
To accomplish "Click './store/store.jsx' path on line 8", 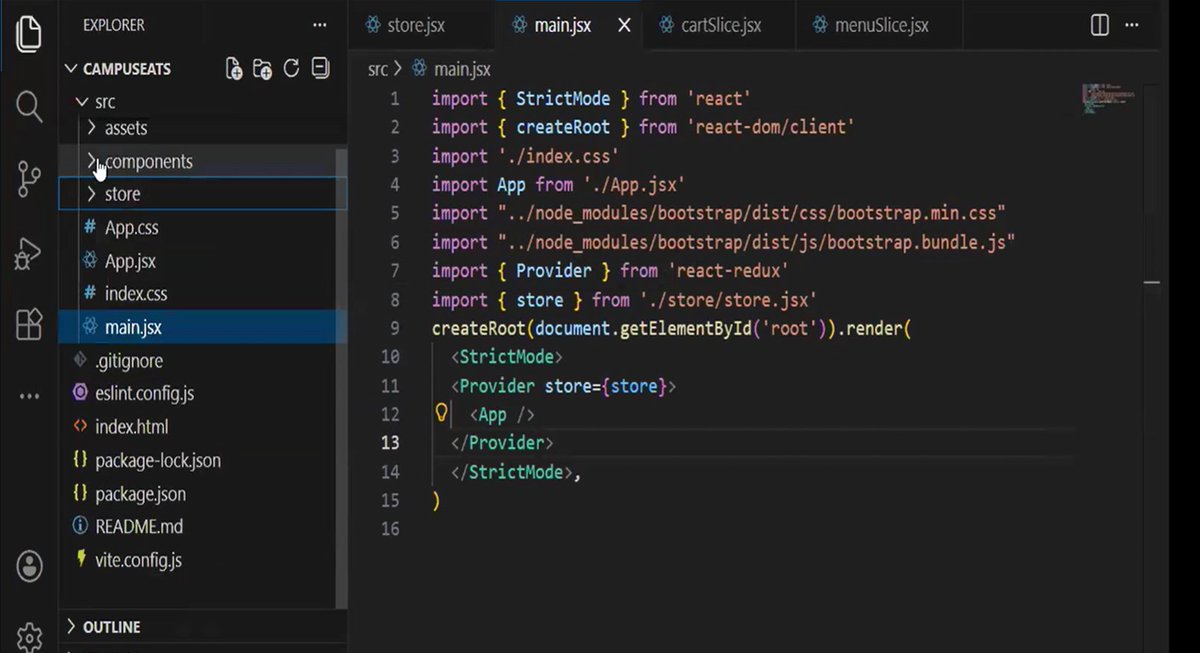I will tap(729, 300).
